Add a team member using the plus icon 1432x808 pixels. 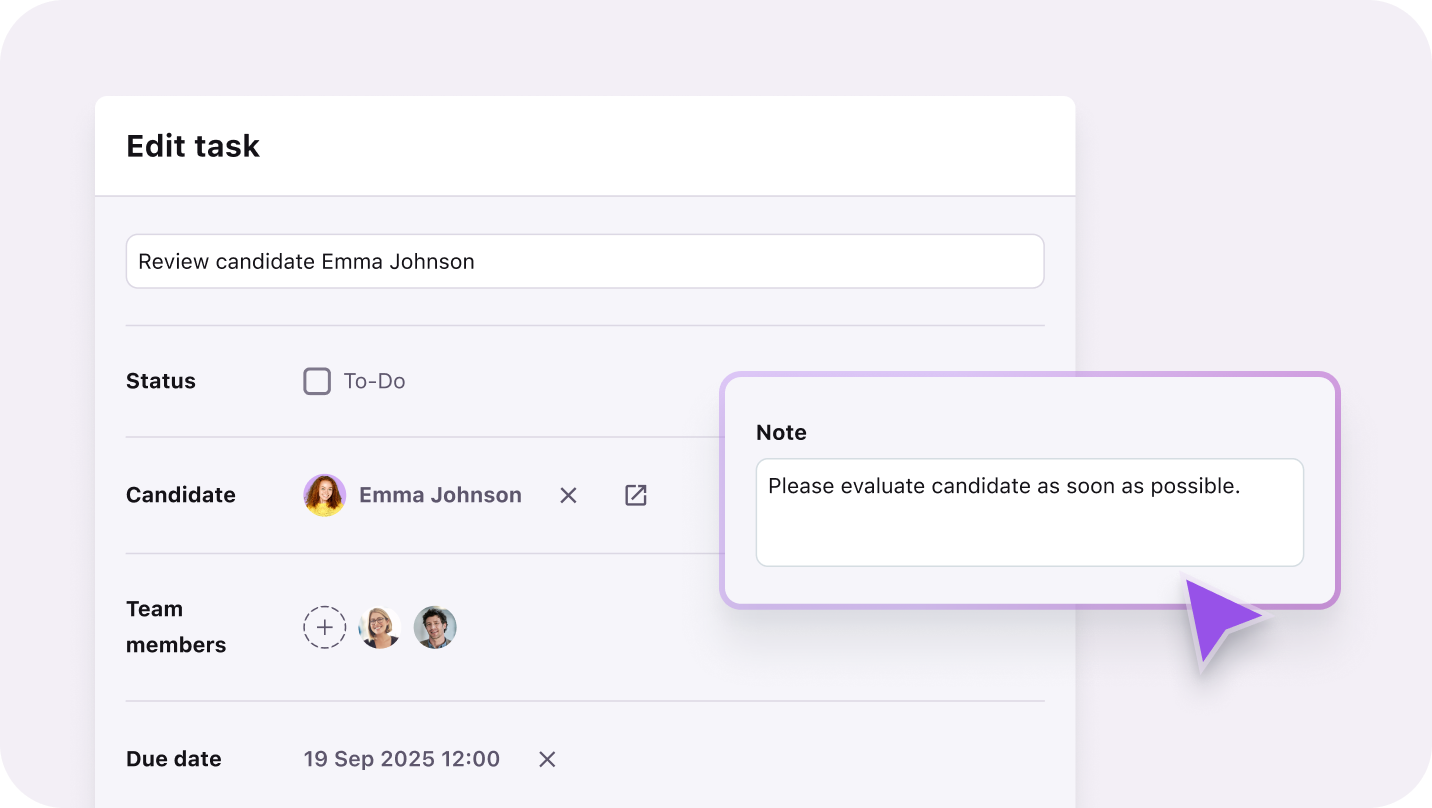pos(324,627)
